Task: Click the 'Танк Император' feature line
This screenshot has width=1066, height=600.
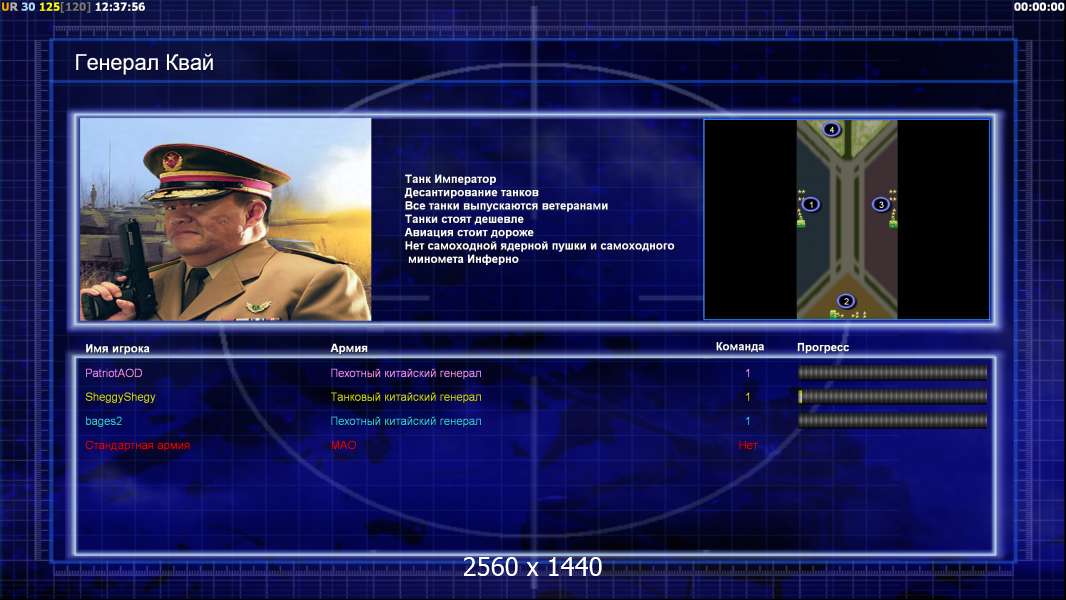Action: (450, 179)
